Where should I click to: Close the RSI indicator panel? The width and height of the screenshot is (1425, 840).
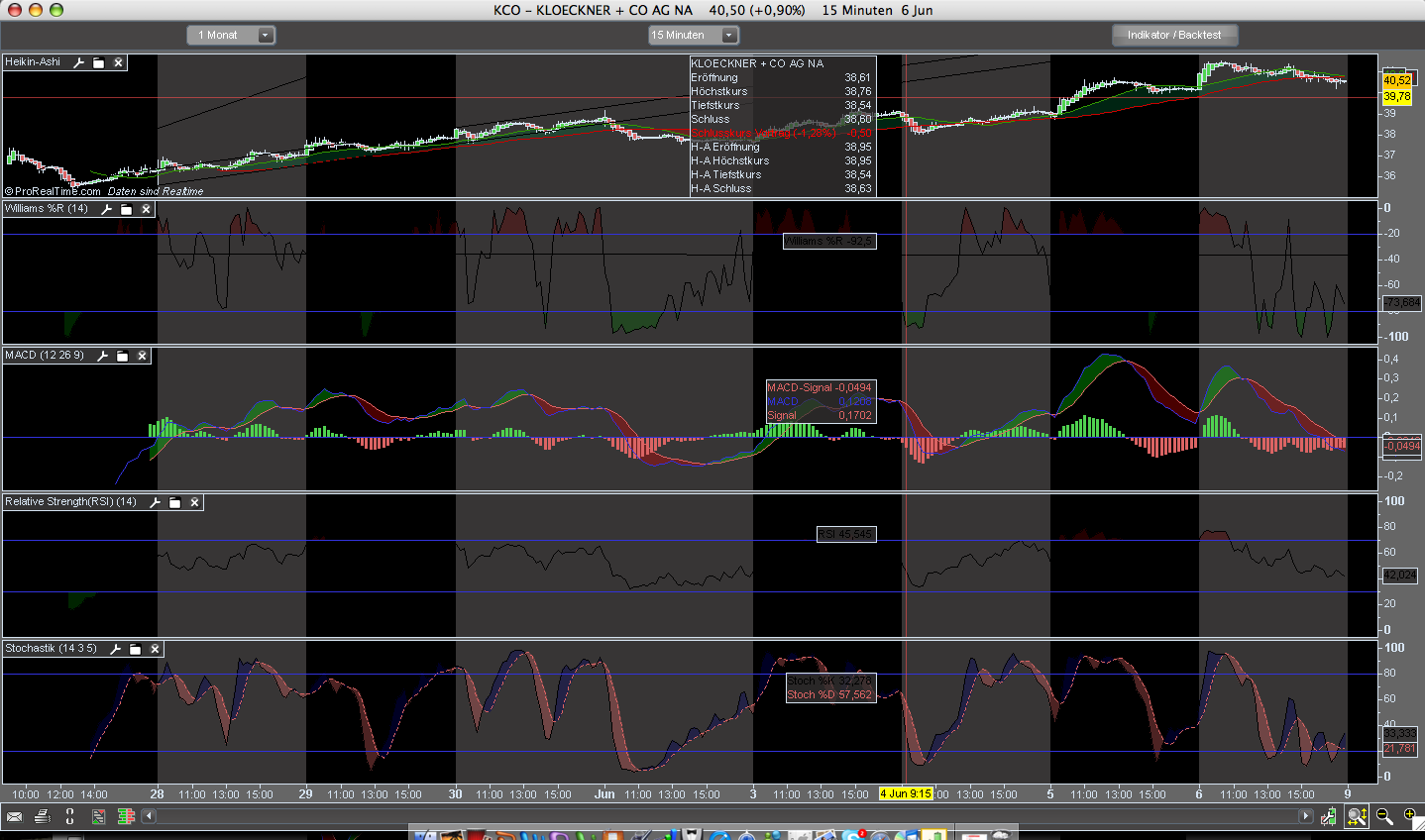click(194, 502)
